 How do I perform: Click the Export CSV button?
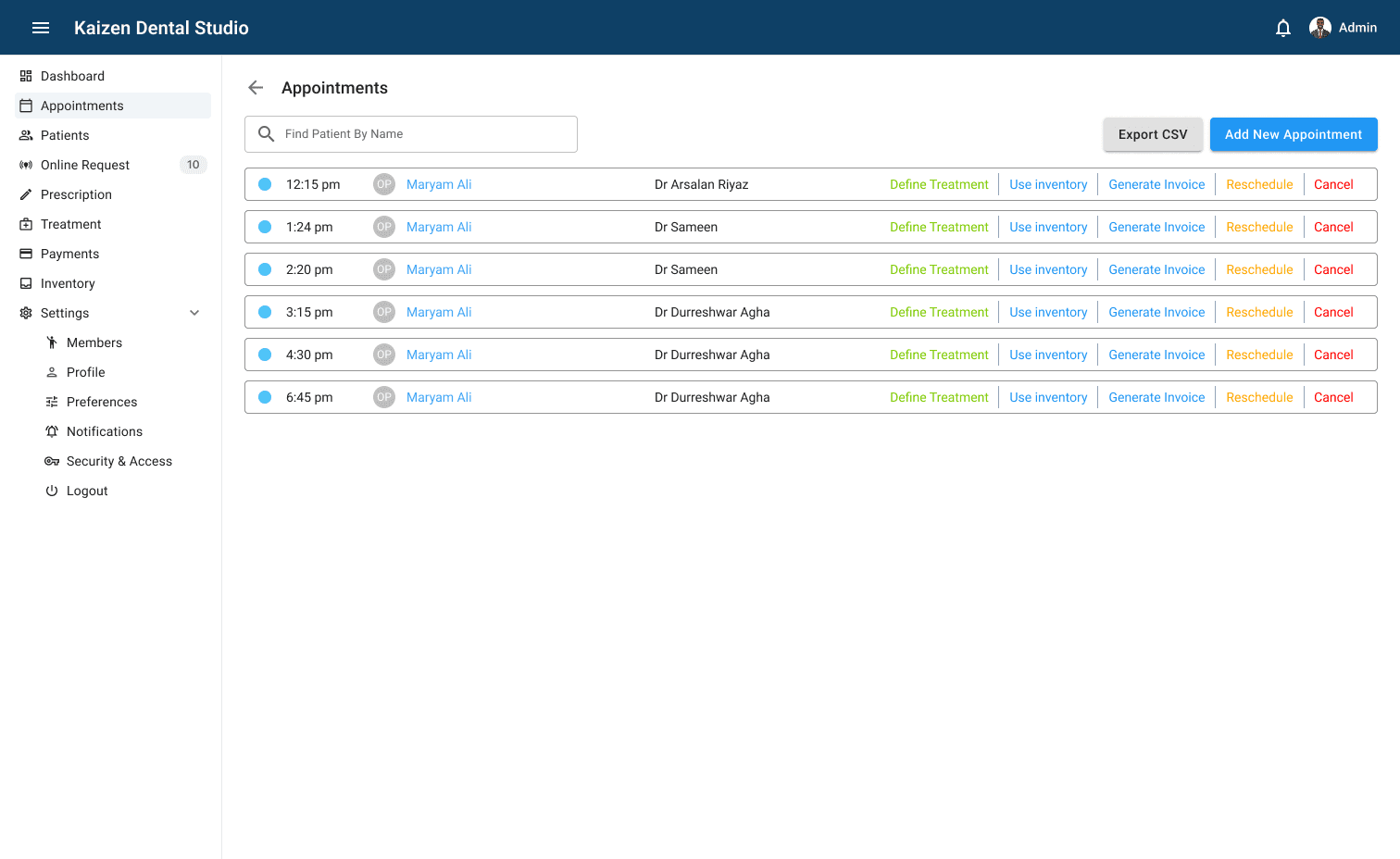(1153, 134)
